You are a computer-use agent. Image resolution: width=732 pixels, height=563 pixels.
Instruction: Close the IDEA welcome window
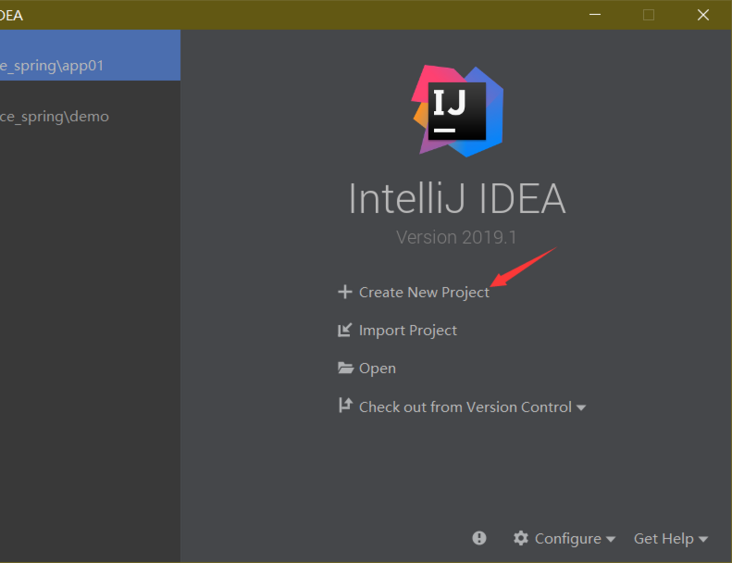[703, 14]
